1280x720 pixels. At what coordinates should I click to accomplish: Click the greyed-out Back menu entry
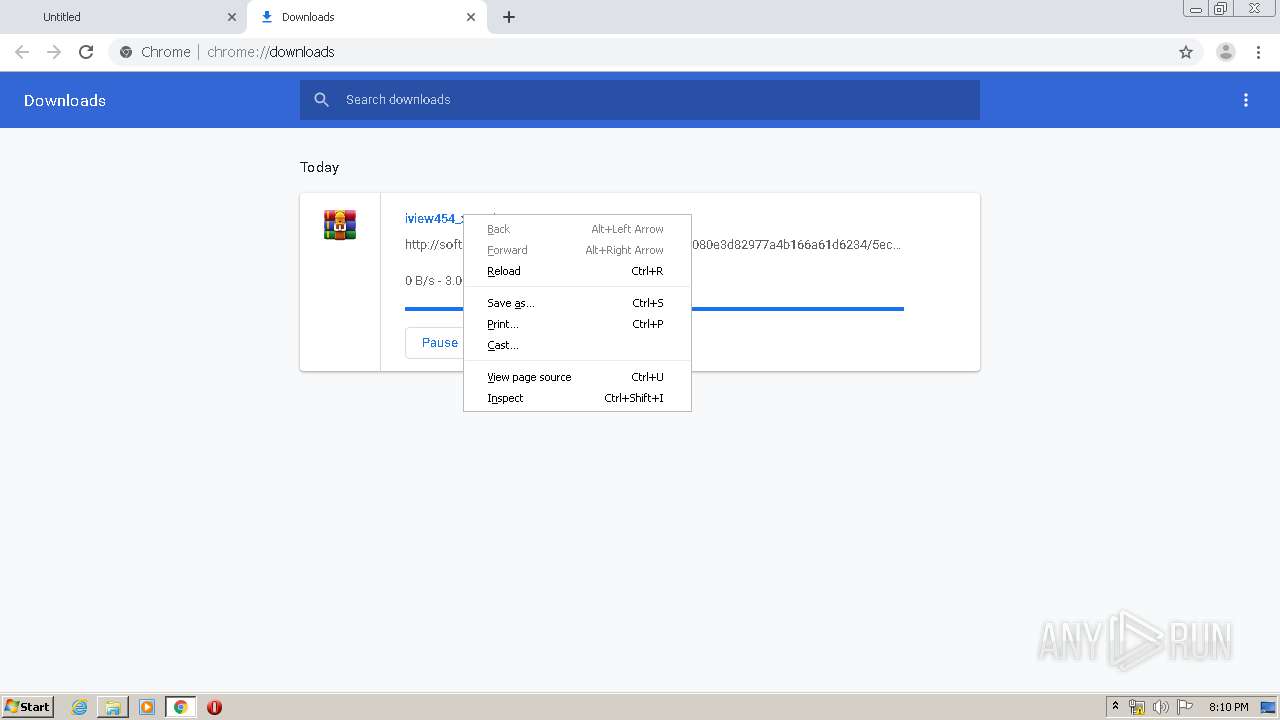[577, 229]
